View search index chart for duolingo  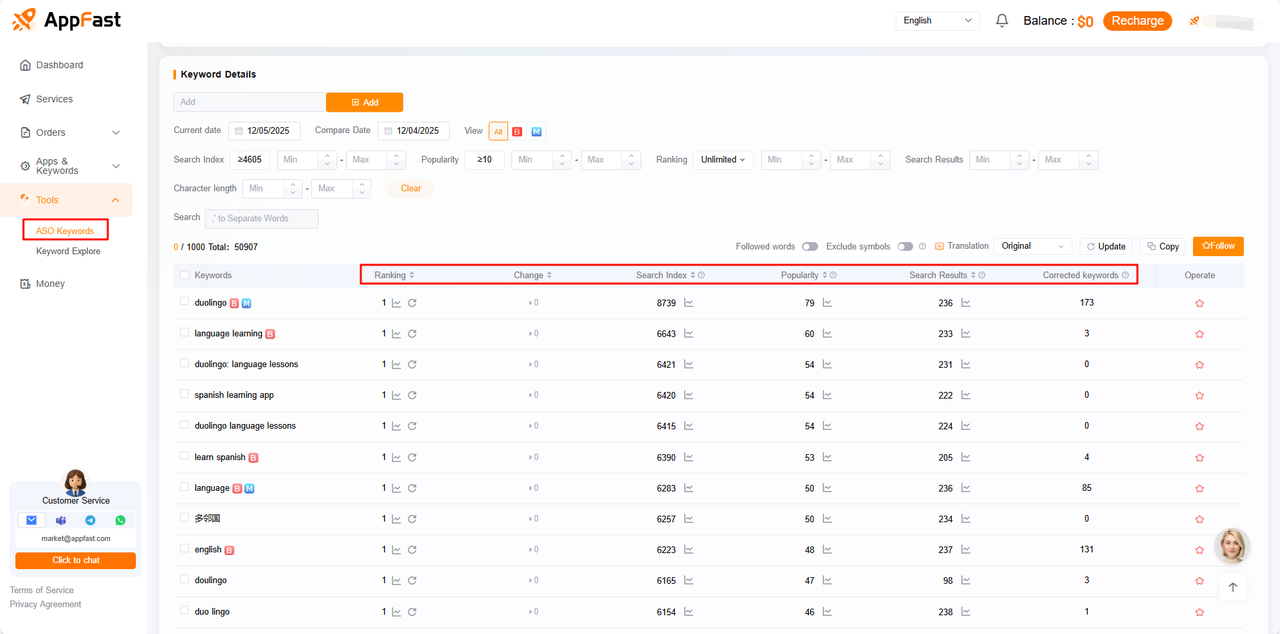688,303
